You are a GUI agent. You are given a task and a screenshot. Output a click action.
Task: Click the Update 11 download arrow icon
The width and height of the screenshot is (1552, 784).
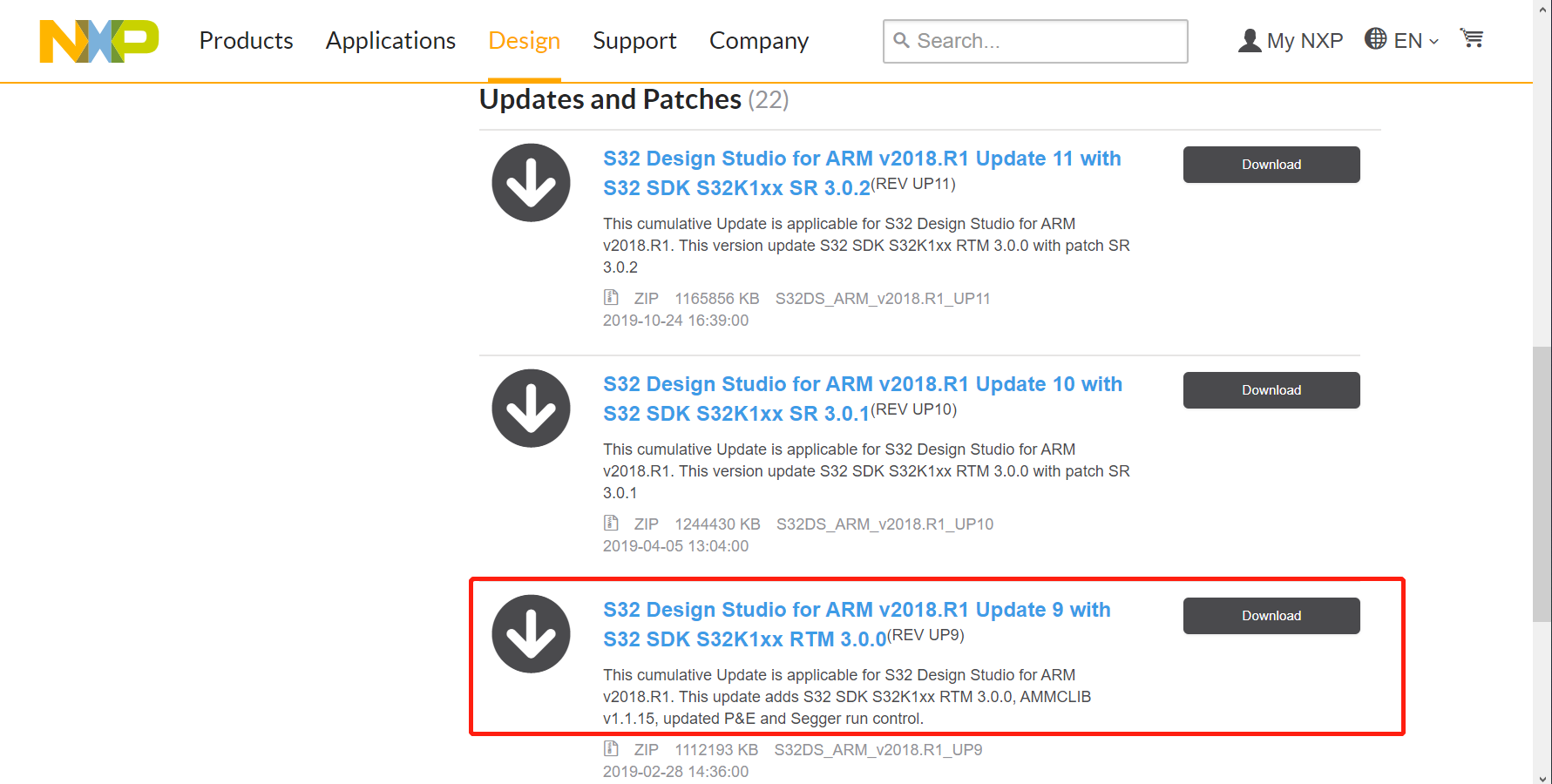pos(531,183)
